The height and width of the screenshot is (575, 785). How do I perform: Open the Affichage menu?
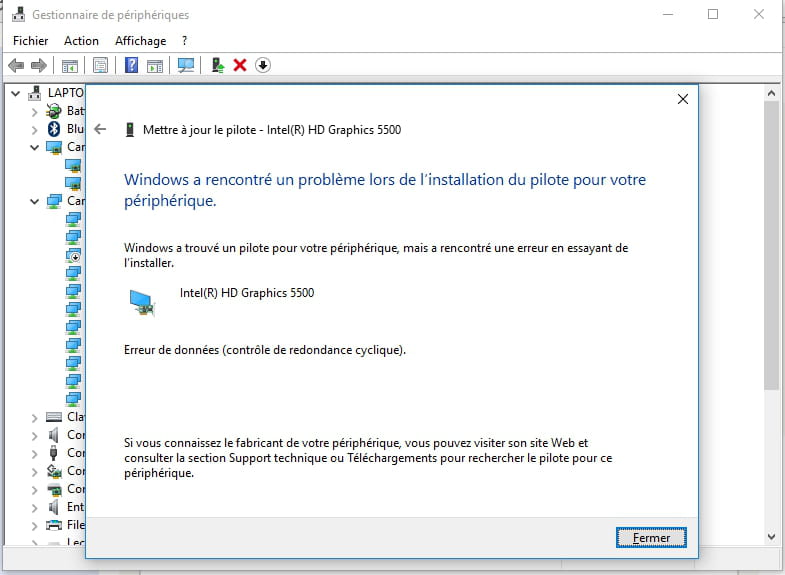coord(140,41)
